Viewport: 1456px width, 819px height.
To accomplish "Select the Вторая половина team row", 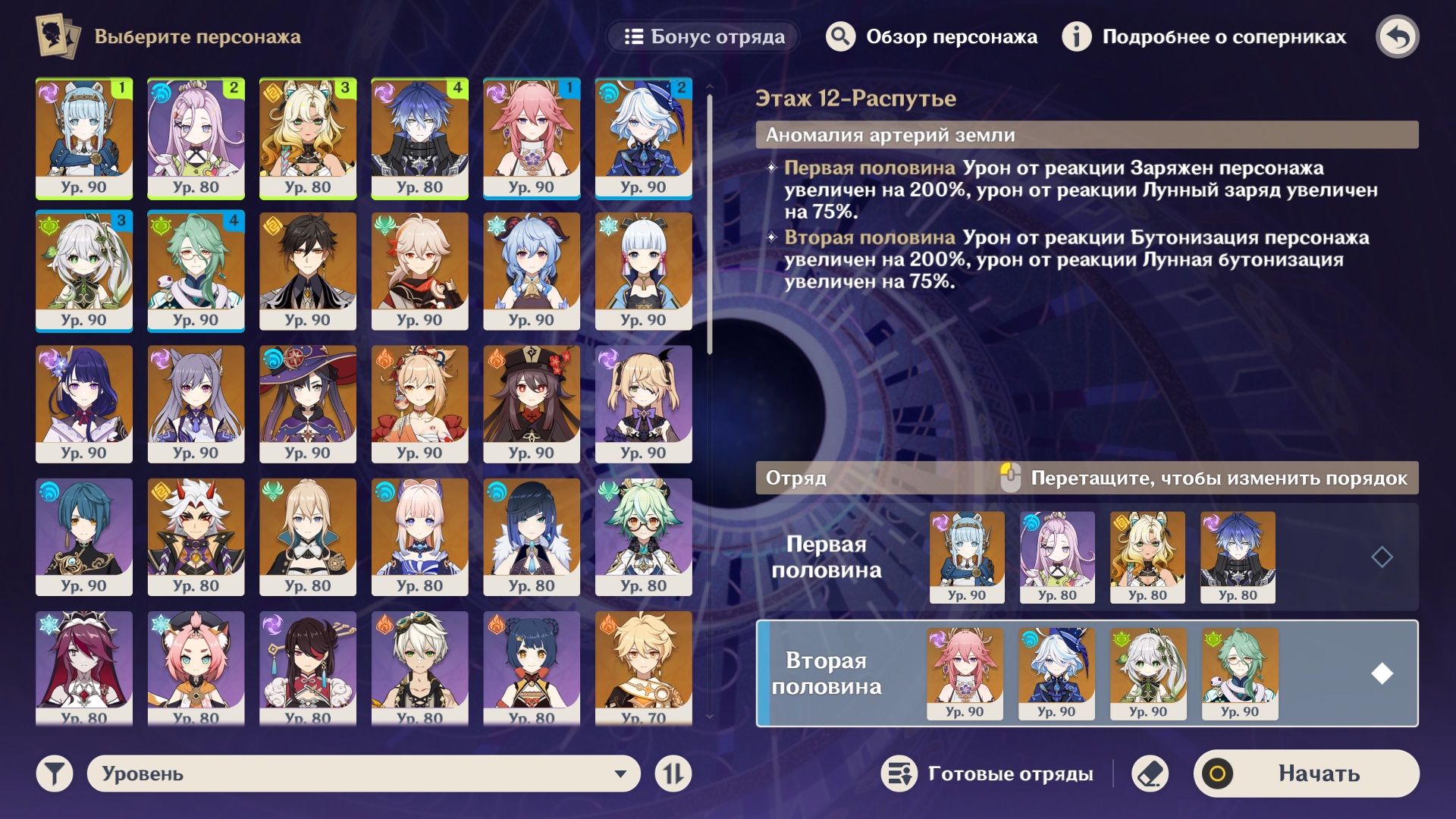I will pos(1087,673).
